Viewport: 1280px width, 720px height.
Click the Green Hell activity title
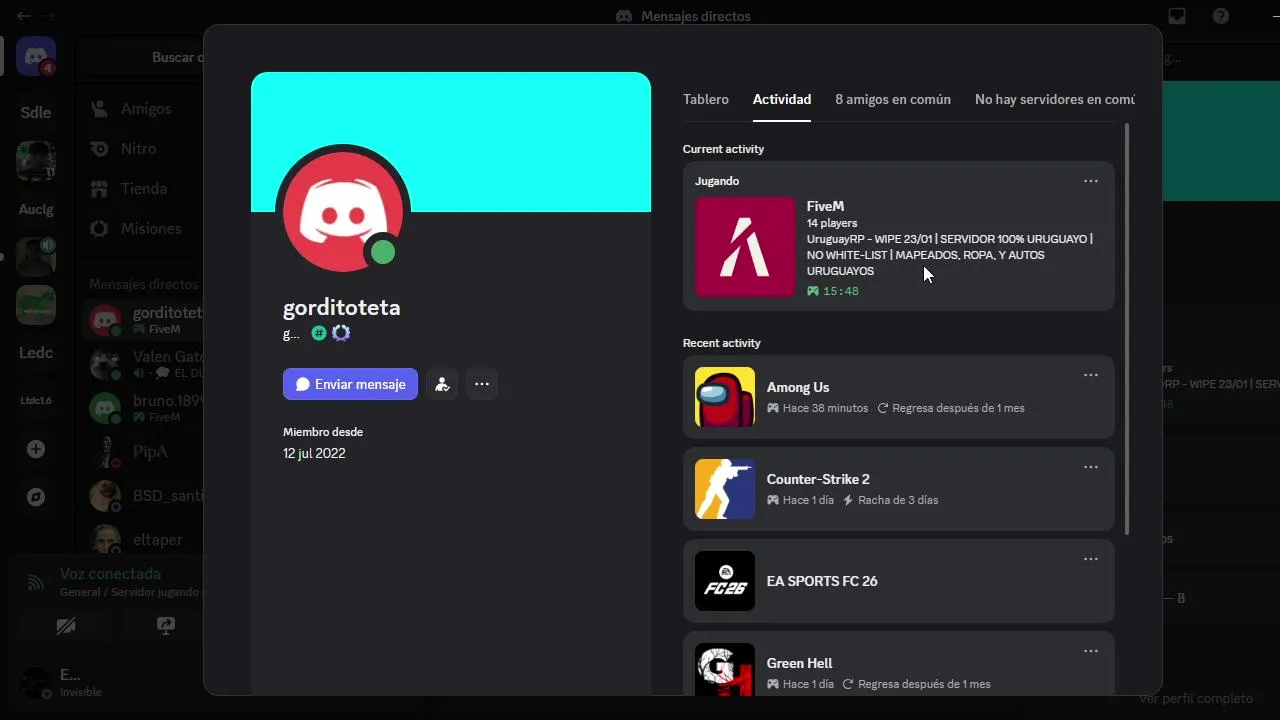click(x=800, y=663)
